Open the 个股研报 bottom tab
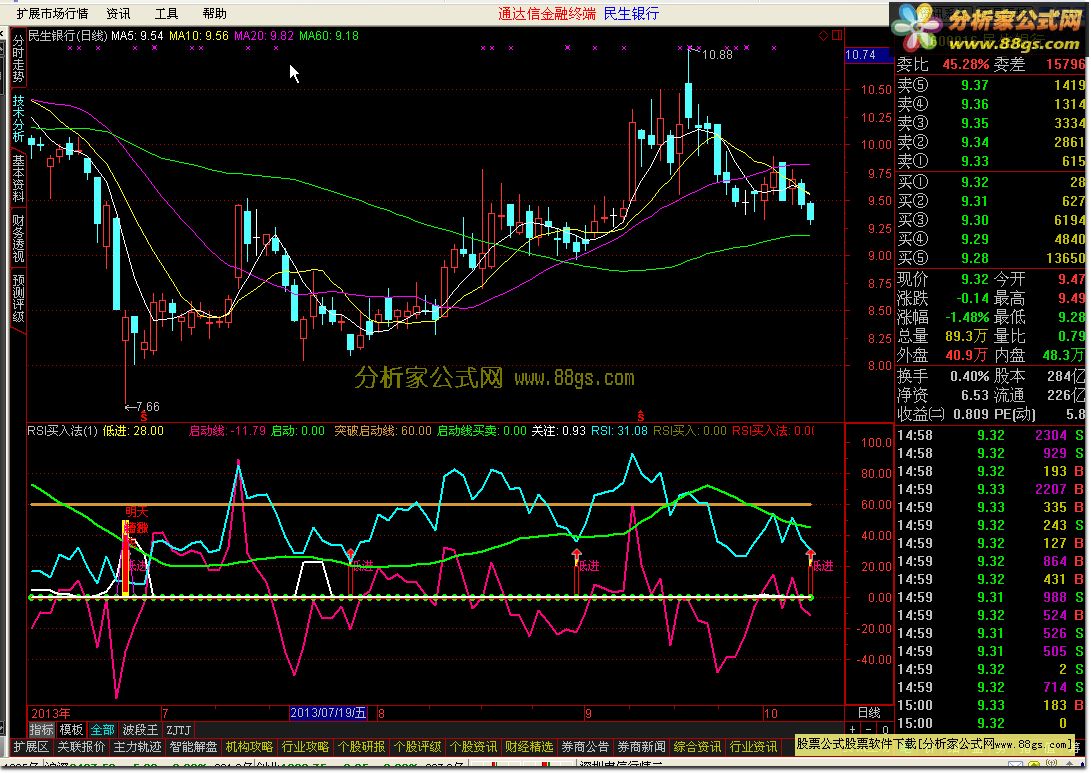 point(360,747)
